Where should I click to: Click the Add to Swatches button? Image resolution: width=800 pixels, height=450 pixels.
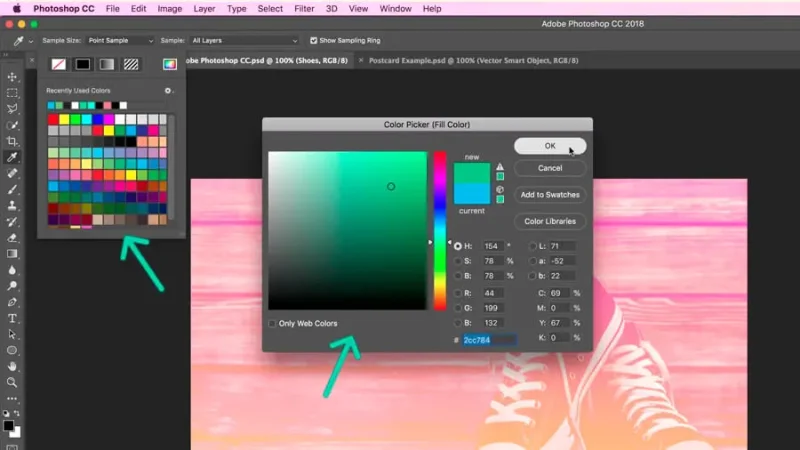click(550, 194)
